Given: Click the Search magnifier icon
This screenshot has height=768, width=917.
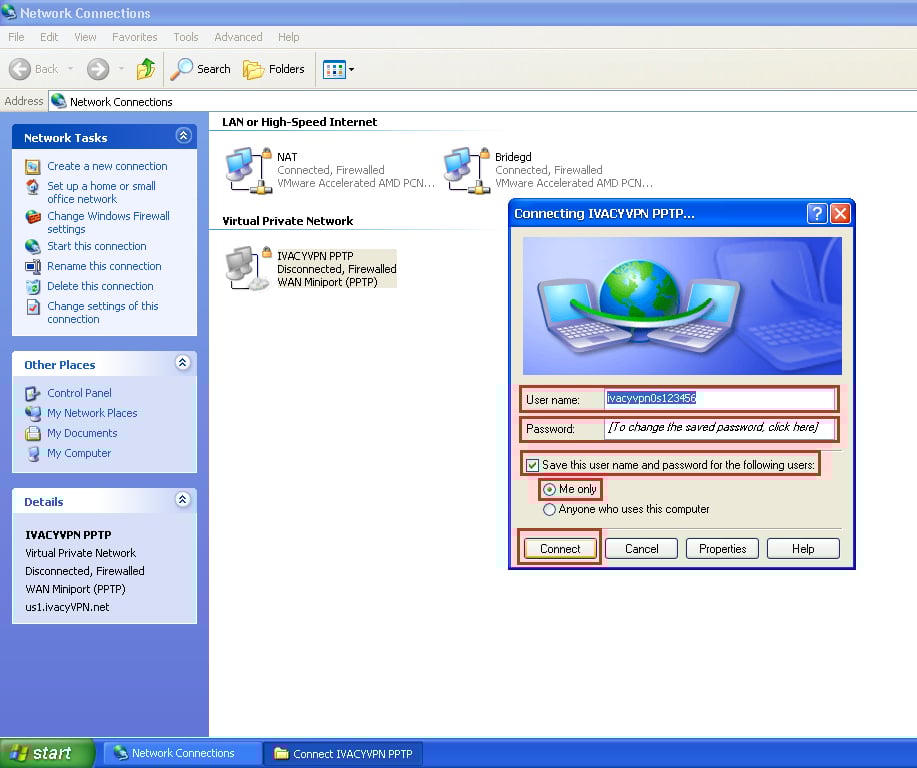Looking at the screenshot, I should click(181, 69).
